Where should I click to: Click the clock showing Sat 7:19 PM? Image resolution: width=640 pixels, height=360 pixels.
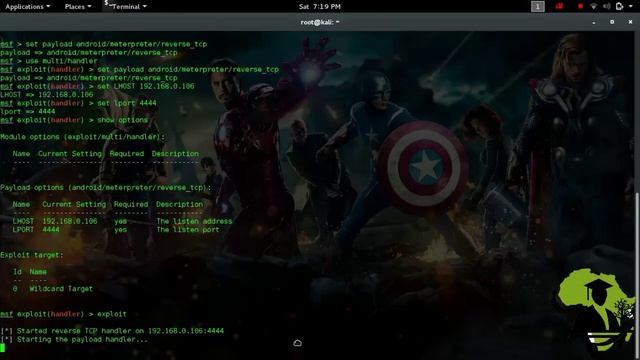click(320, 7)
